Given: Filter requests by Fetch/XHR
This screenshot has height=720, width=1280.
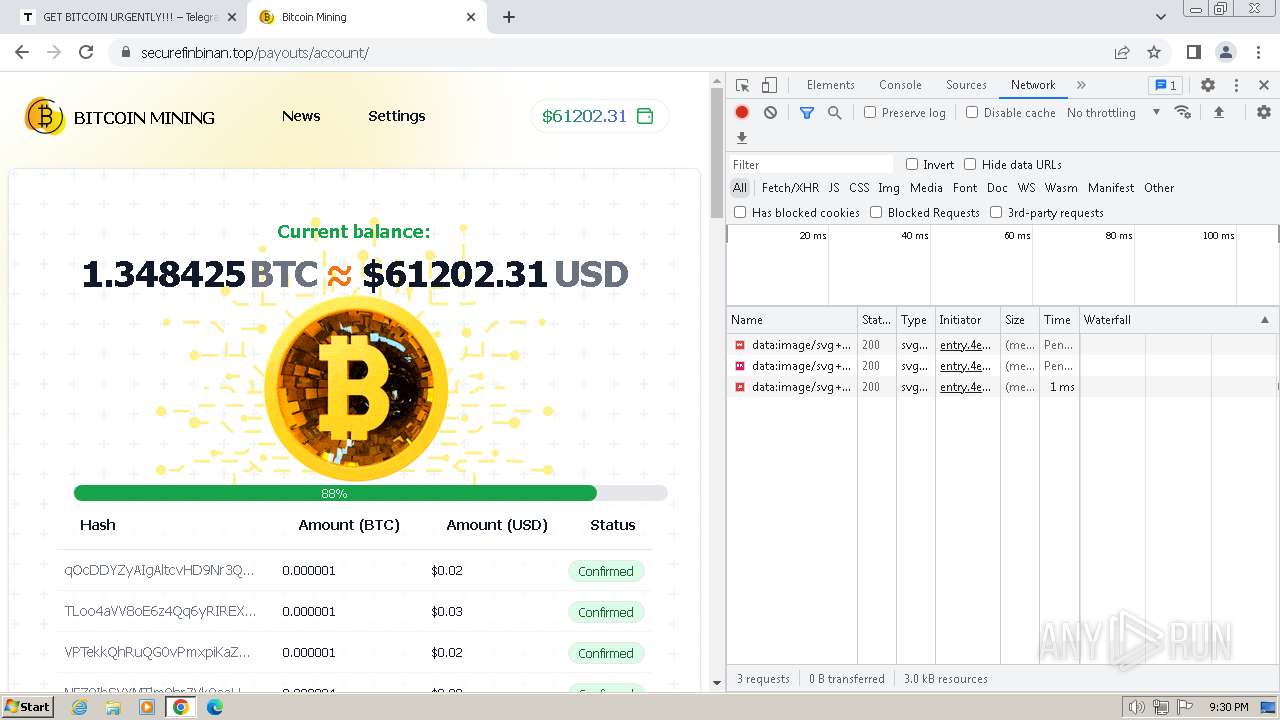Looking at the screenshot, I should 790,188.
